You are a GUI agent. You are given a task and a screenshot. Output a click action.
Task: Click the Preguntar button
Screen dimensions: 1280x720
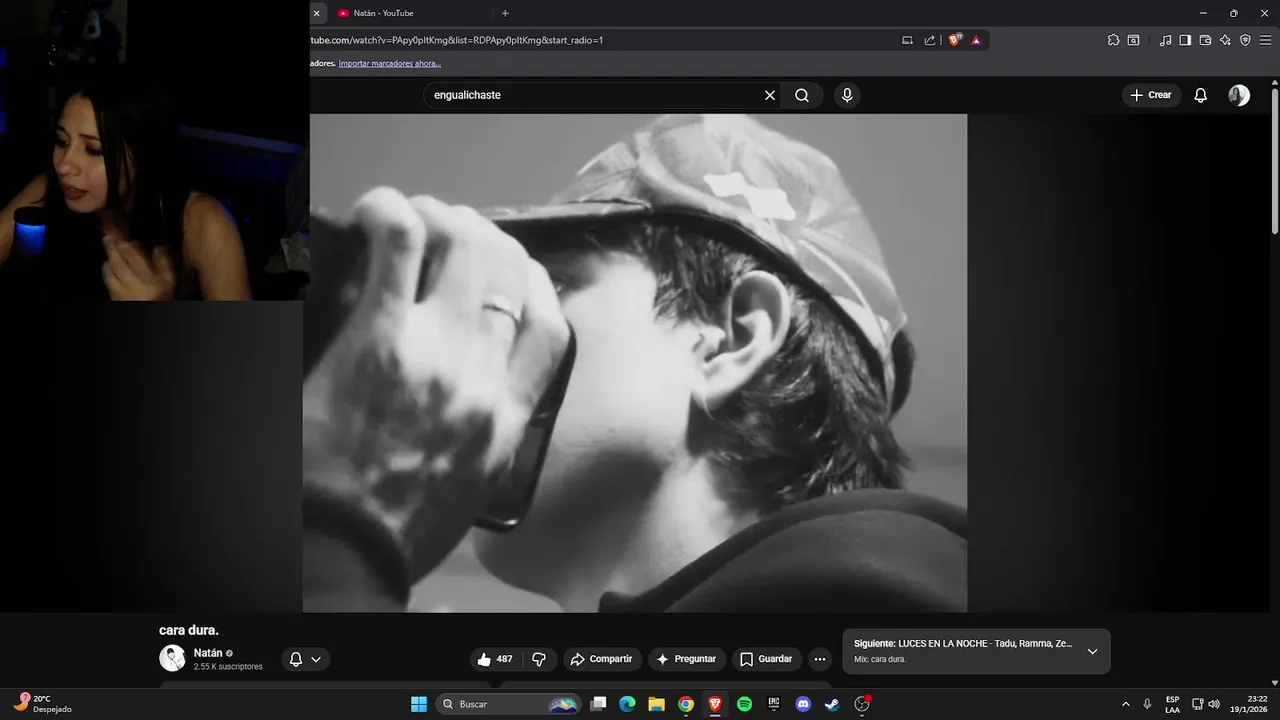686,659
